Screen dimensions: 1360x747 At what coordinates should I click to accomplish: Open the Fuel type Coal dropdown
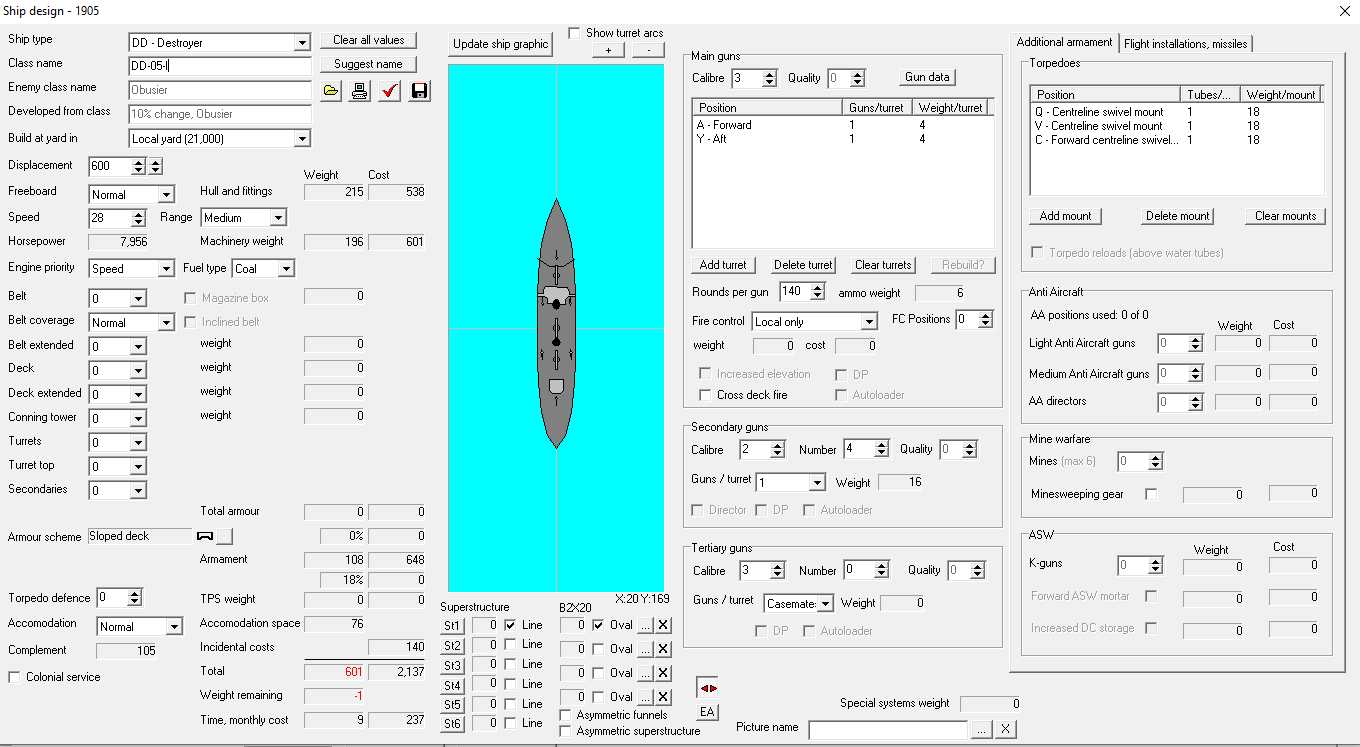pos(286,269)
